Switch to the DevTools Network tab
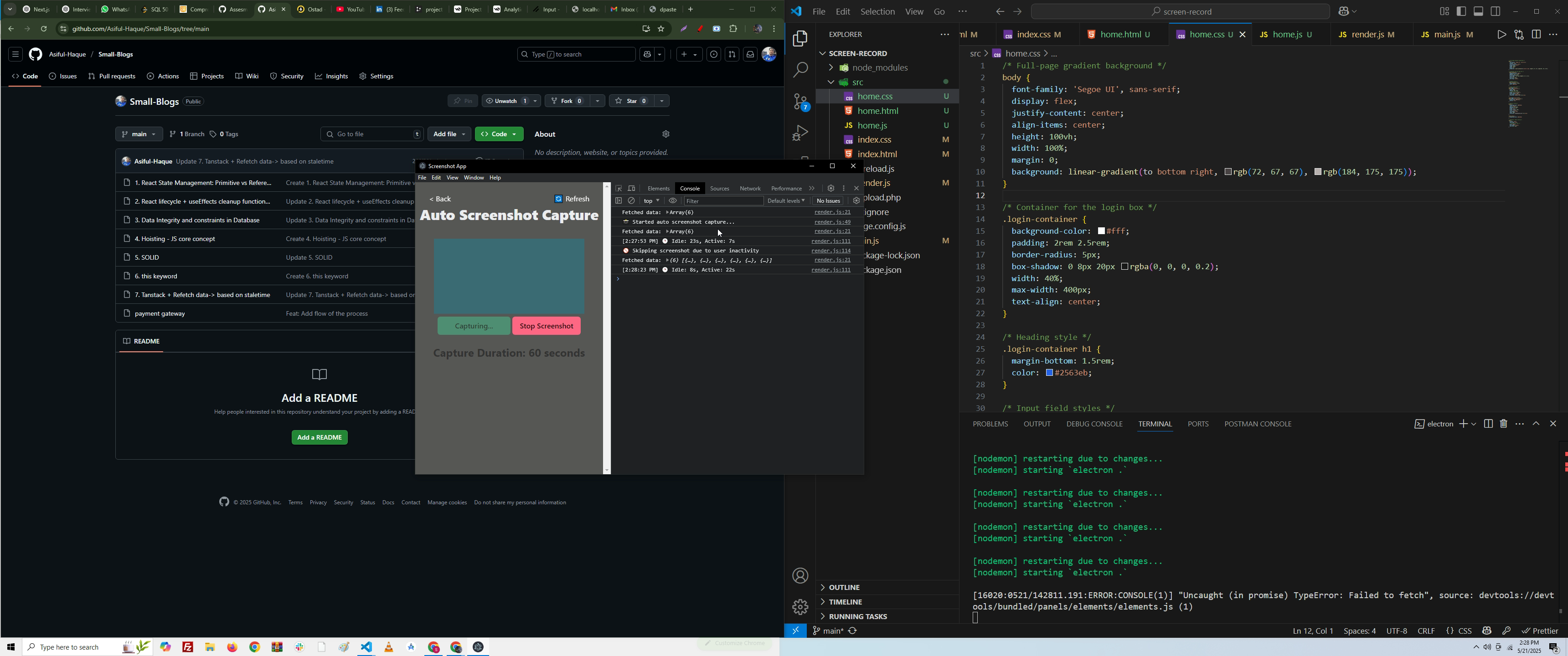 pos(750,189)
